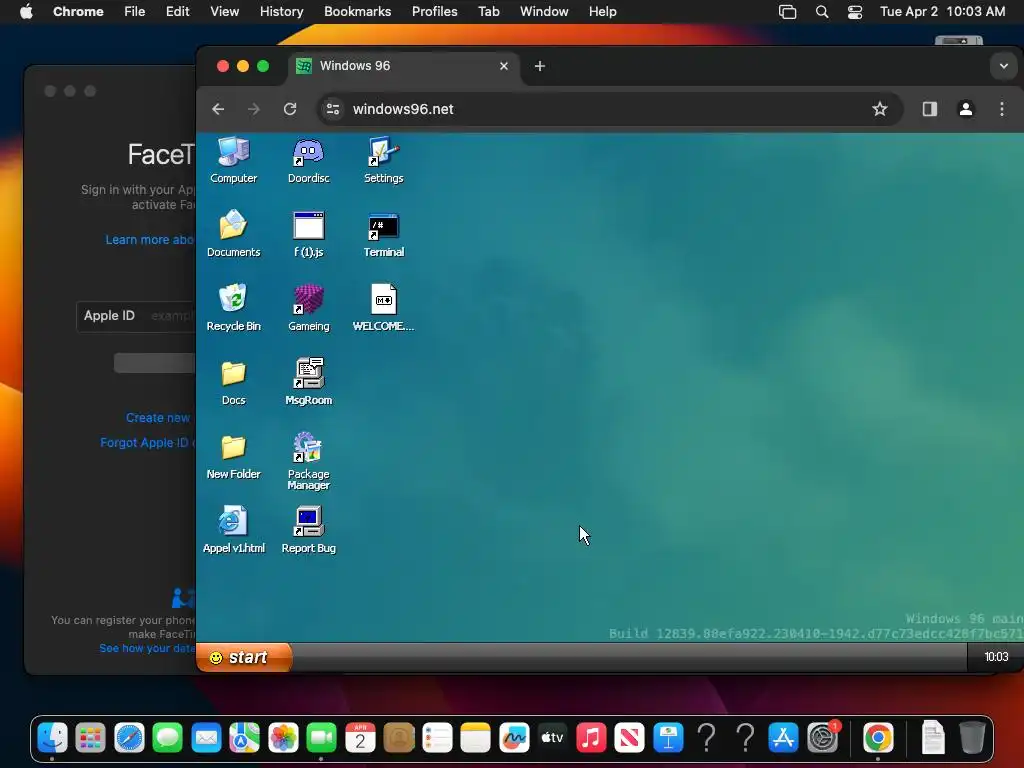This screenshot has width=1024, height=768.
Task: Open Trash in the Dock
Action: coord(972,738)
